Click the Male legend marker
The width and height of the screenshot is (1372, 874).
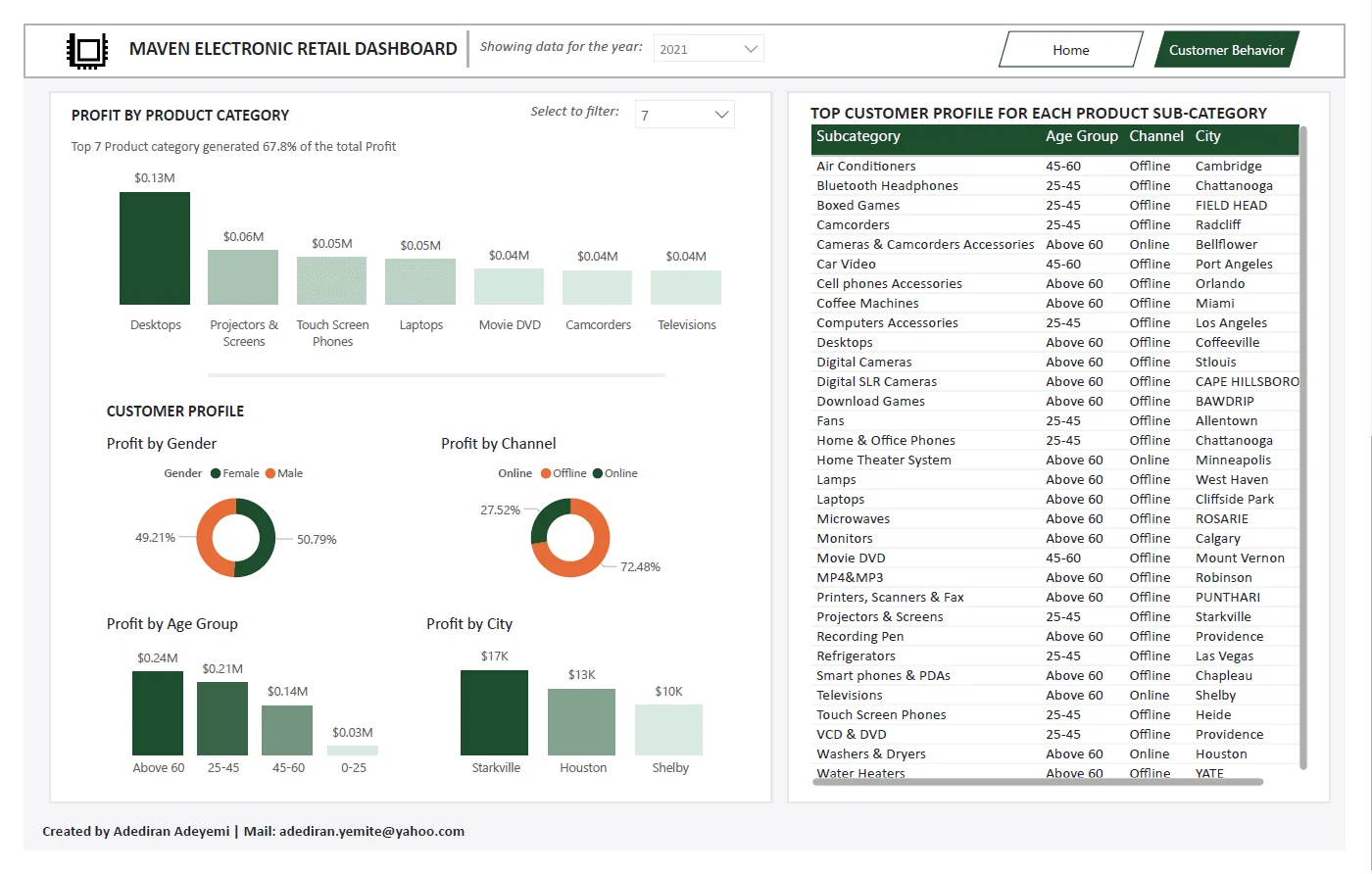[x=270, y=473]
